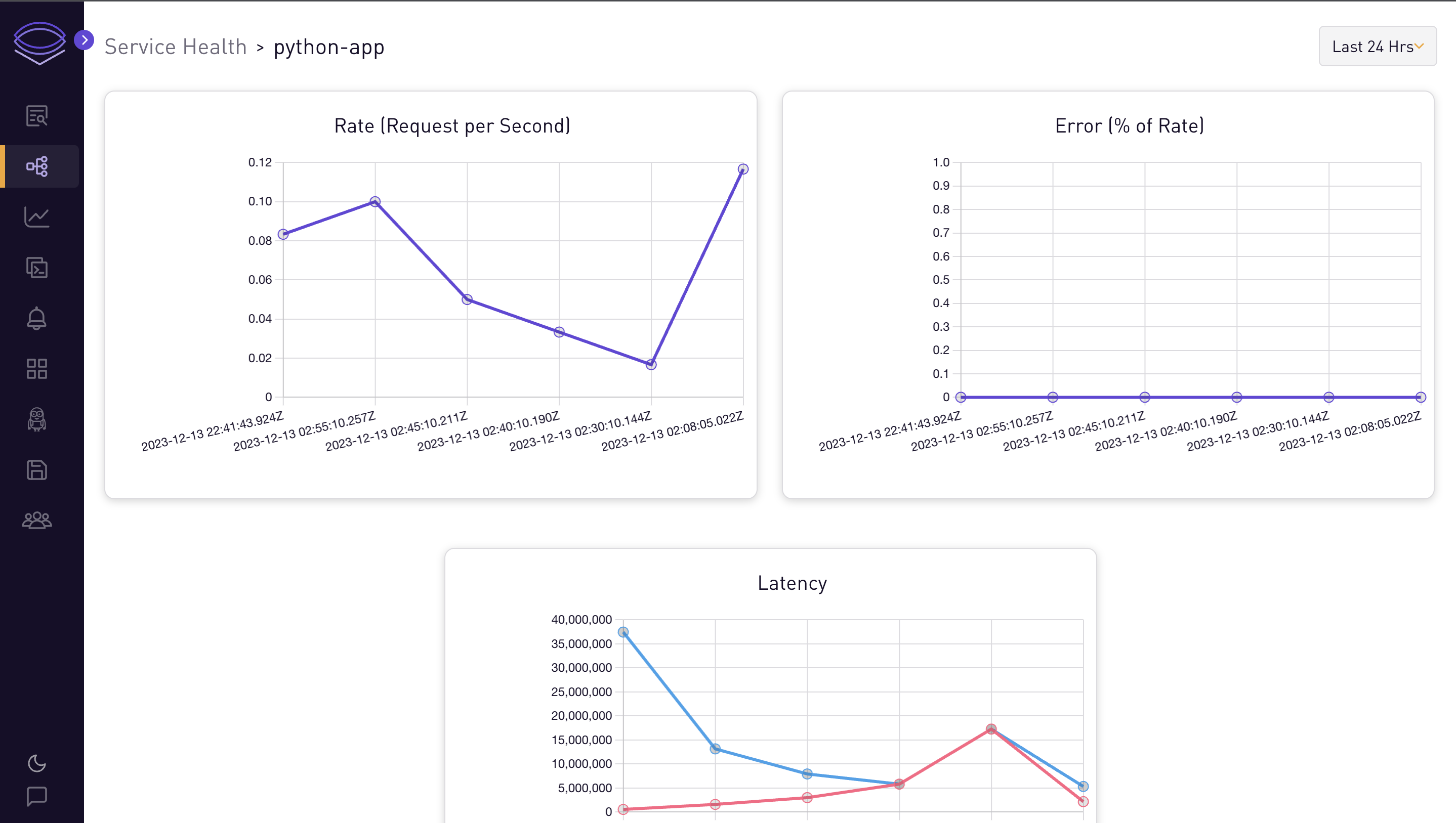Select last Error chart data point at zero
This screenshot has height=823, width=1456.
[1421, 398]
